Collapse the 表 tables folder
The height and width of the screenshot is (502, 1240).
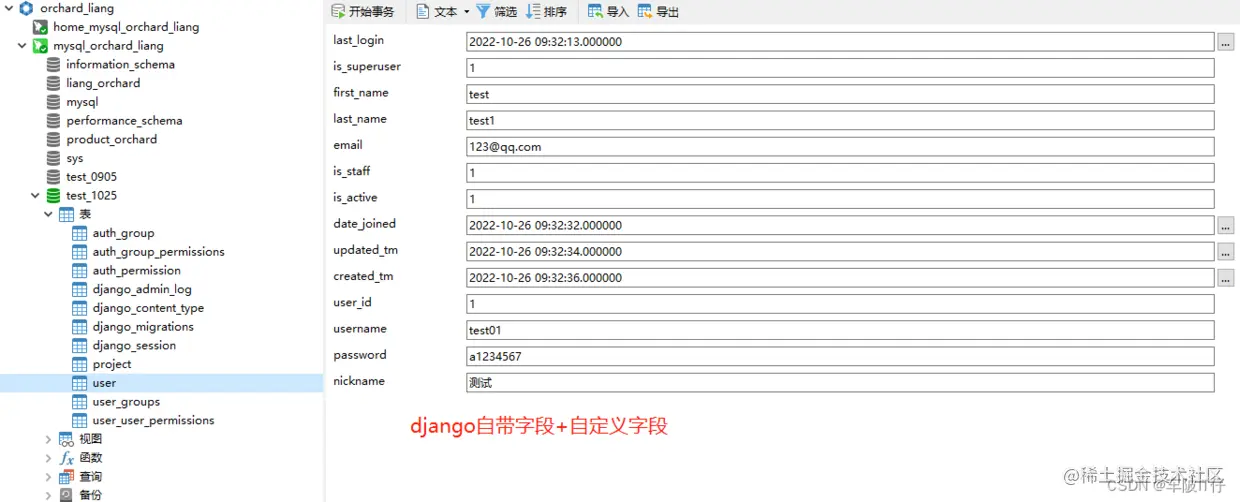(x=49, y=215)
